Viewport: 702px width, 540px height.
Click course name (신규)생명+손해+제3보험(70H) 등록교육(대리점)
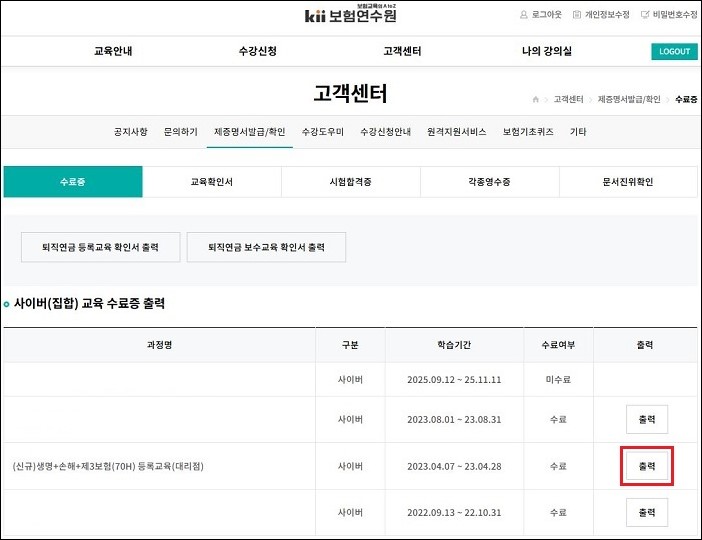(x=108, y=467)
